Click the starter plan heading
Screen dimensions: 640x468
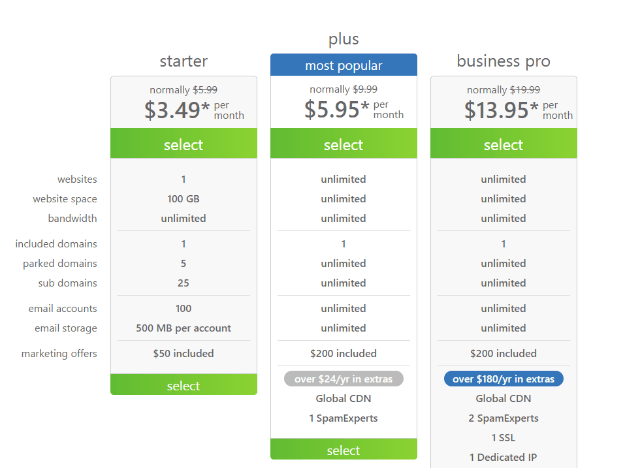click(184, 61)
